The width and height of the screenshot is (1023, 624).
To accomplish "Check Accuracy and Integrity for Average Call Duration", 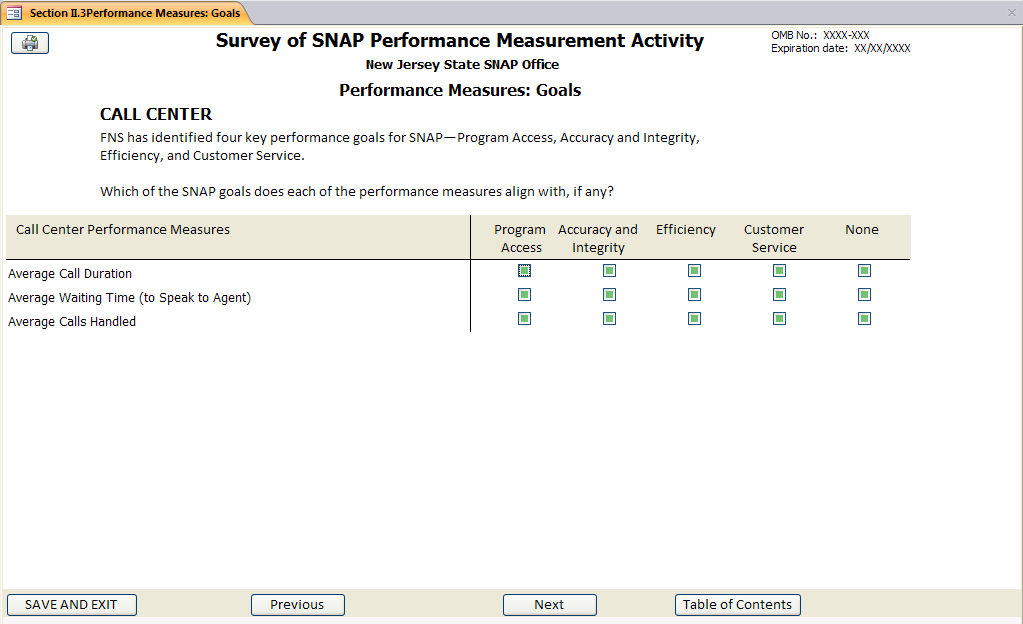I will (x=609, y=271).
